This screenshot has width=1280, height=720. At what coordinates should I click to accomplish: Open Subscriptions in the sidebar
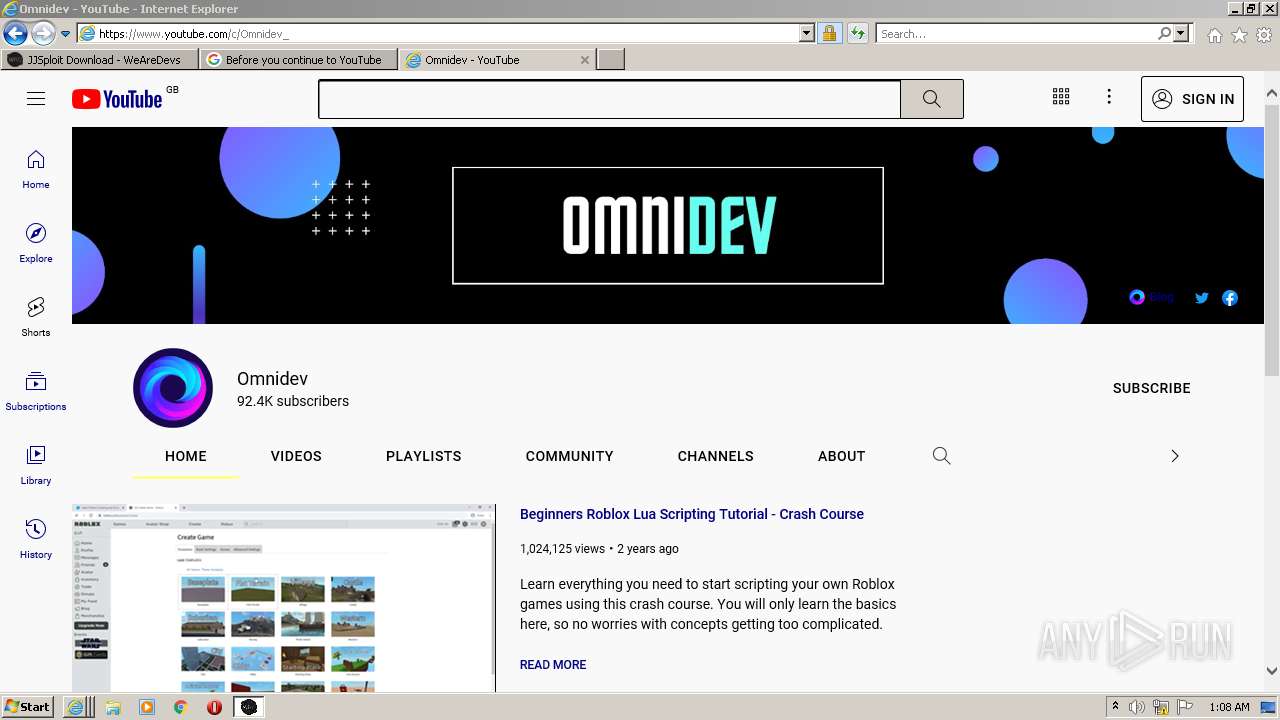click(36, 391)
